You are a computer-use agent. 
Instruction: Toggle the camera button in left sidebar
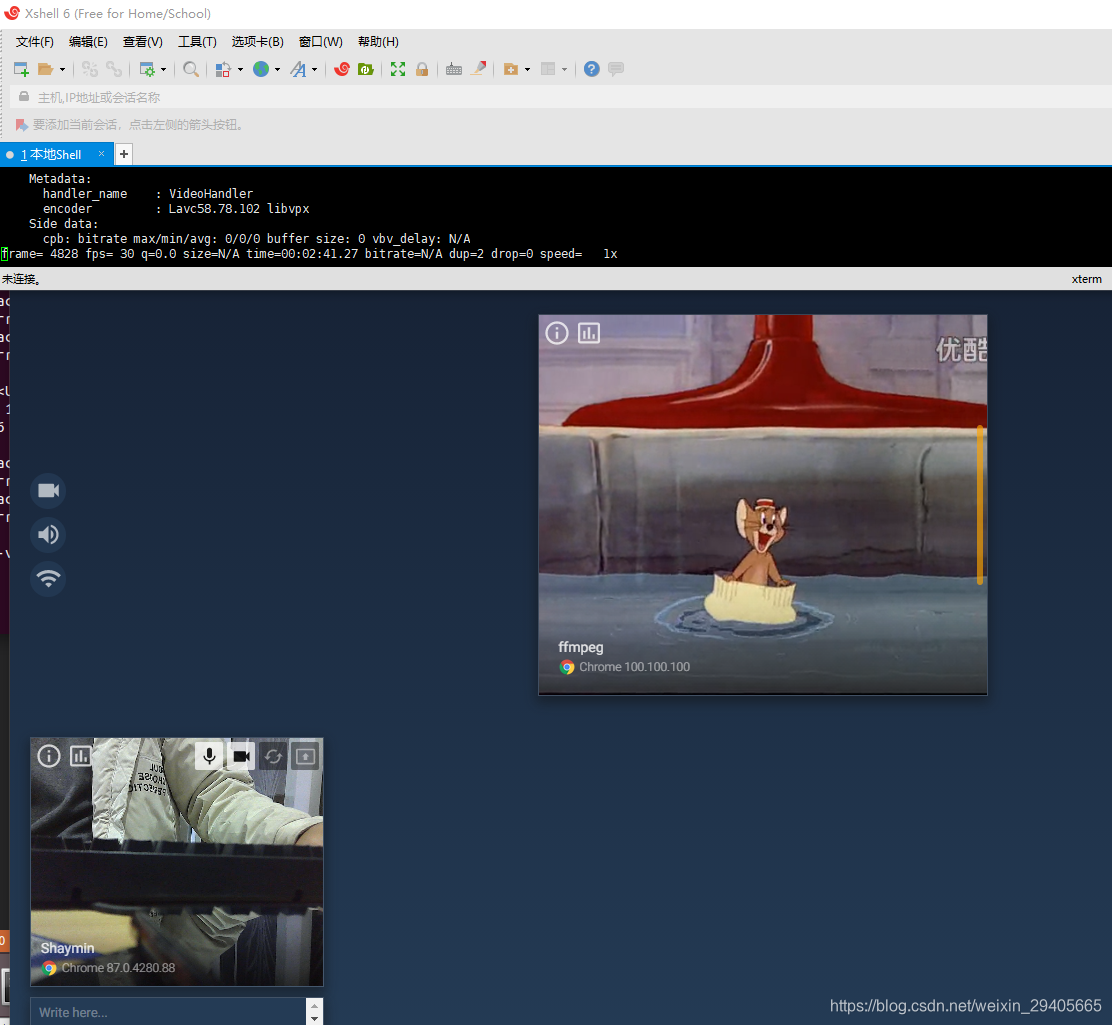pyautogui.click(x=48, y=490)
